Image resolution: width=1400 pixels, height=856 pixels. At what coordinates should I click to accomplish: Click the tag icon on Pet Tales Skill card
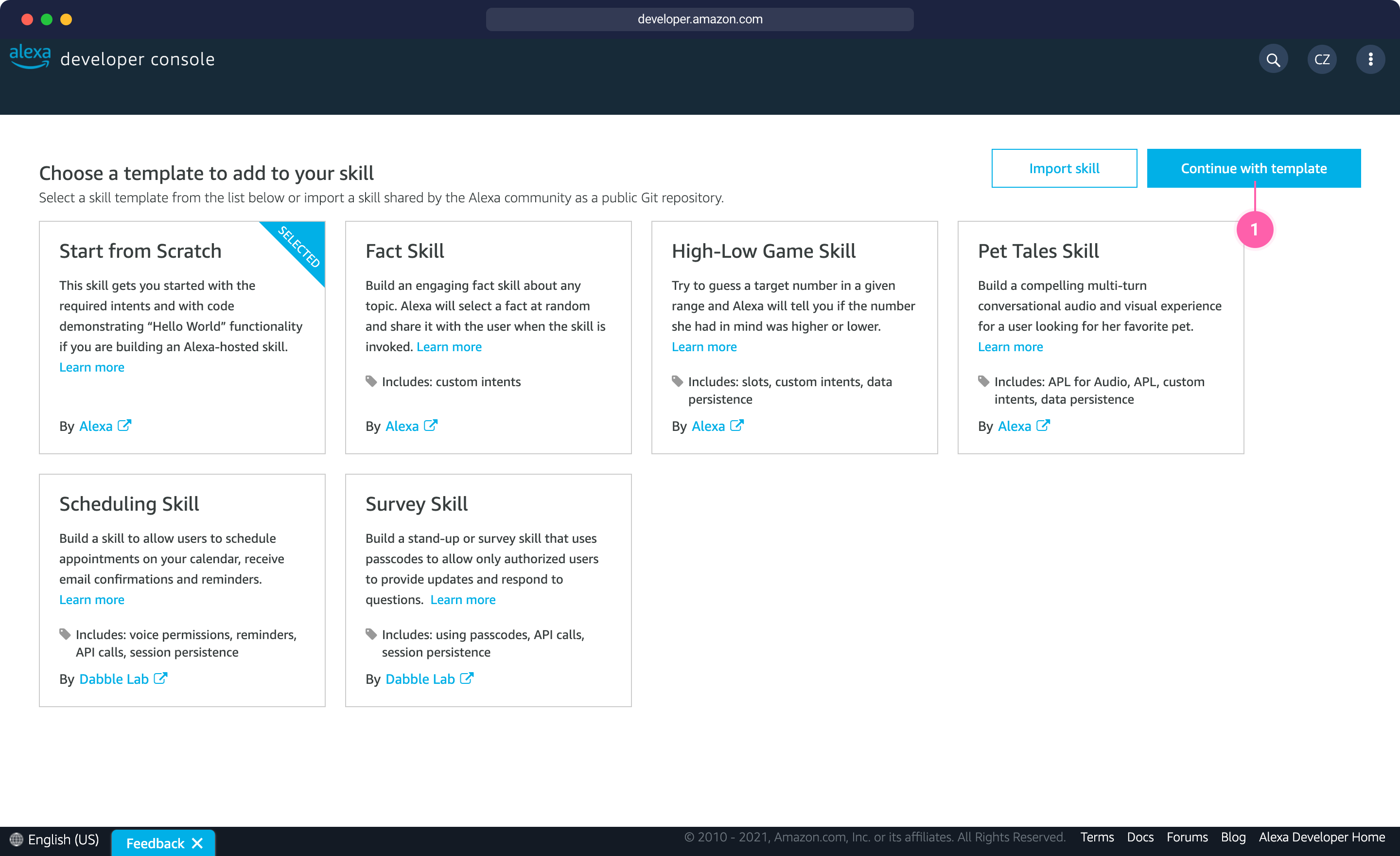983,381
